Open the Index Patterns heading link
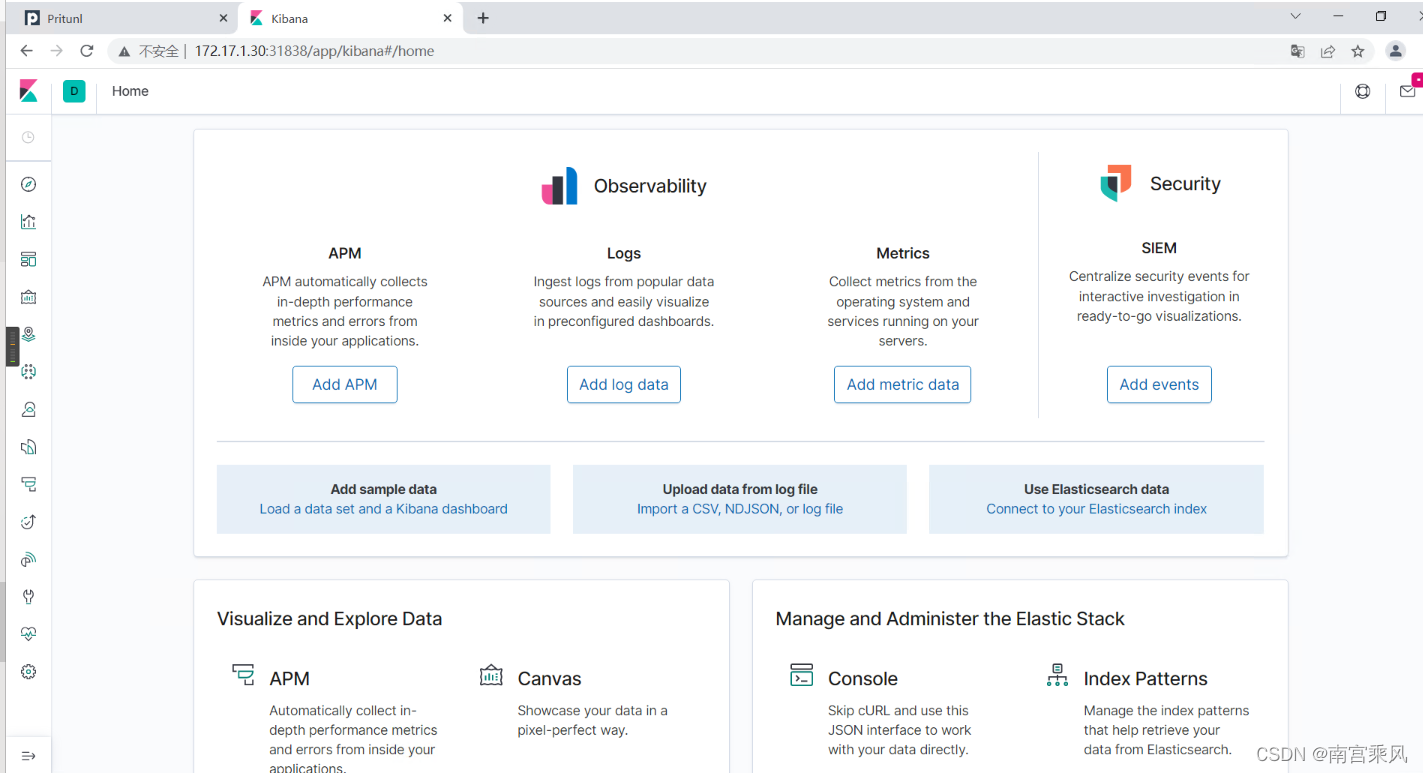1423x773 pixels. point(1146,679)
